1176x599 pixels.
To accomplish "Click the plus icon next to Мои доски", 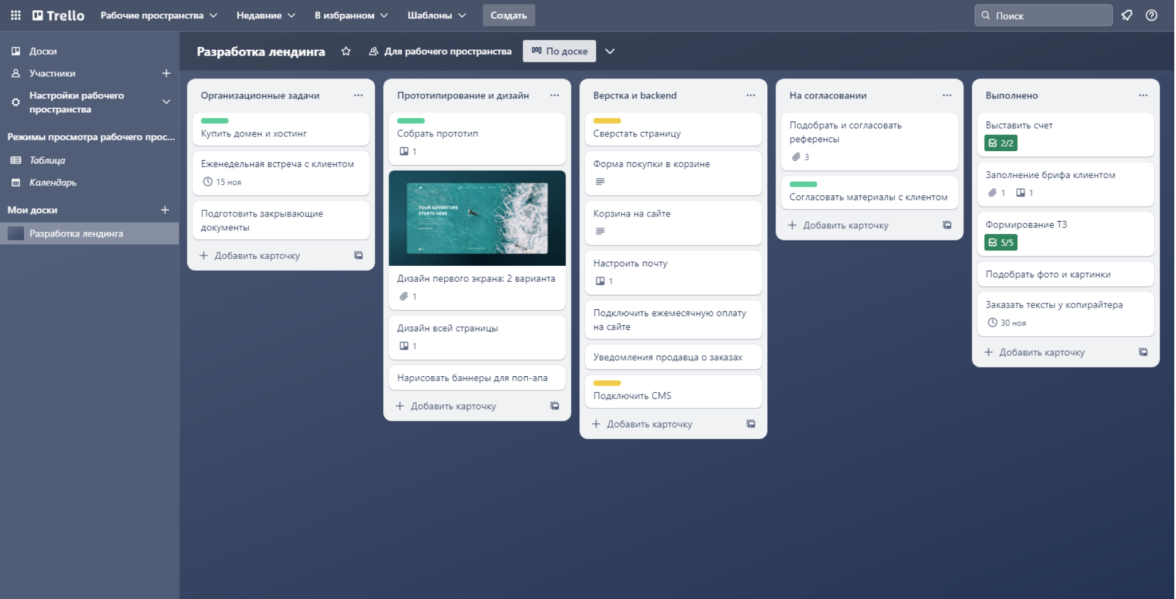I will click(x=165, y=210).
